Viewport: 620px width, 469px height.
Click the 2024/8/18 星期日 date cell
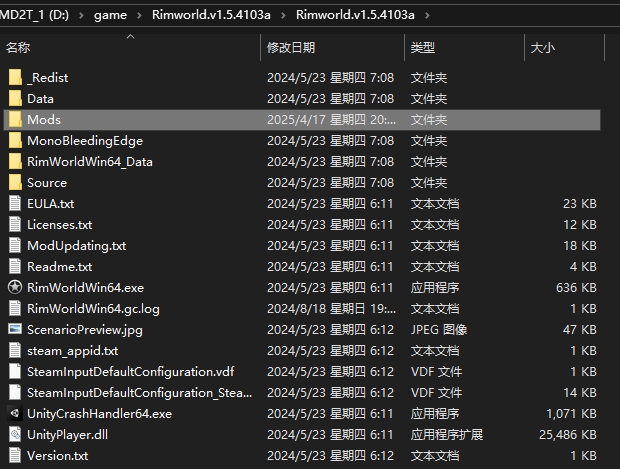(x=331, y=308)
